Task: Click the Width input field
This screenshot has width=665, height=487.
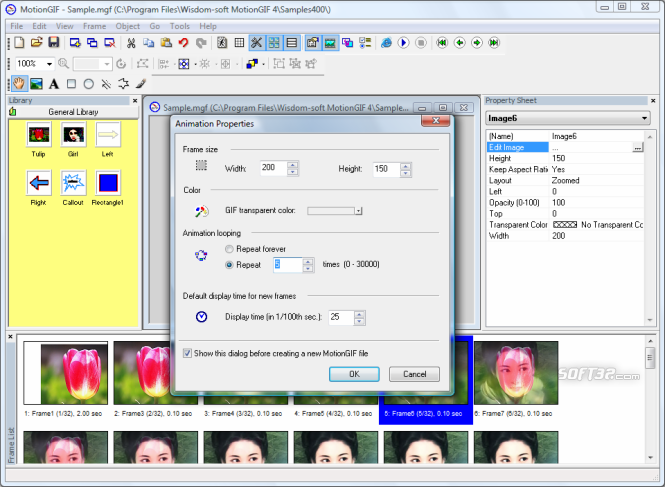Action: point(274,168)
